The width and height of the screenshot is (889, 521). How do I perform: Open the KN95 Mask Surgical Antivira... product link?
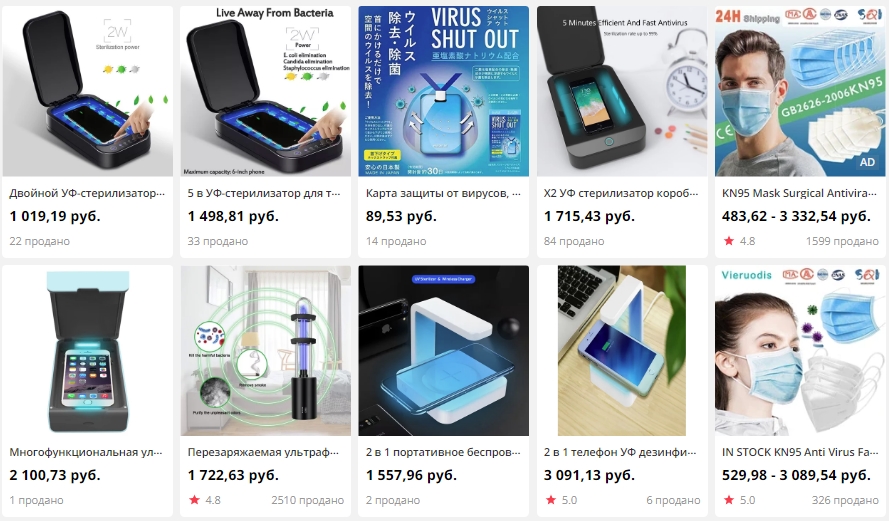pos(799,193)
